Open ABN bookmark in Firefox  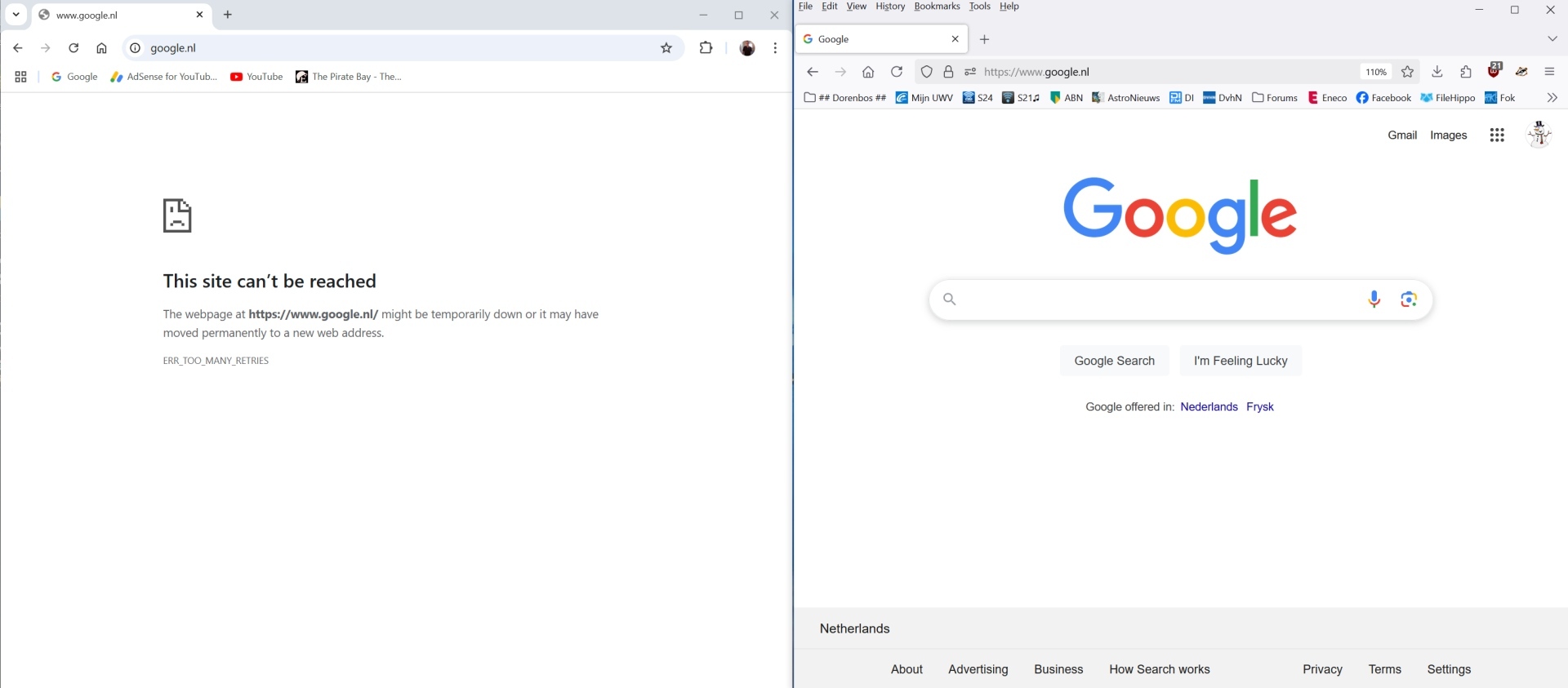1067,98
